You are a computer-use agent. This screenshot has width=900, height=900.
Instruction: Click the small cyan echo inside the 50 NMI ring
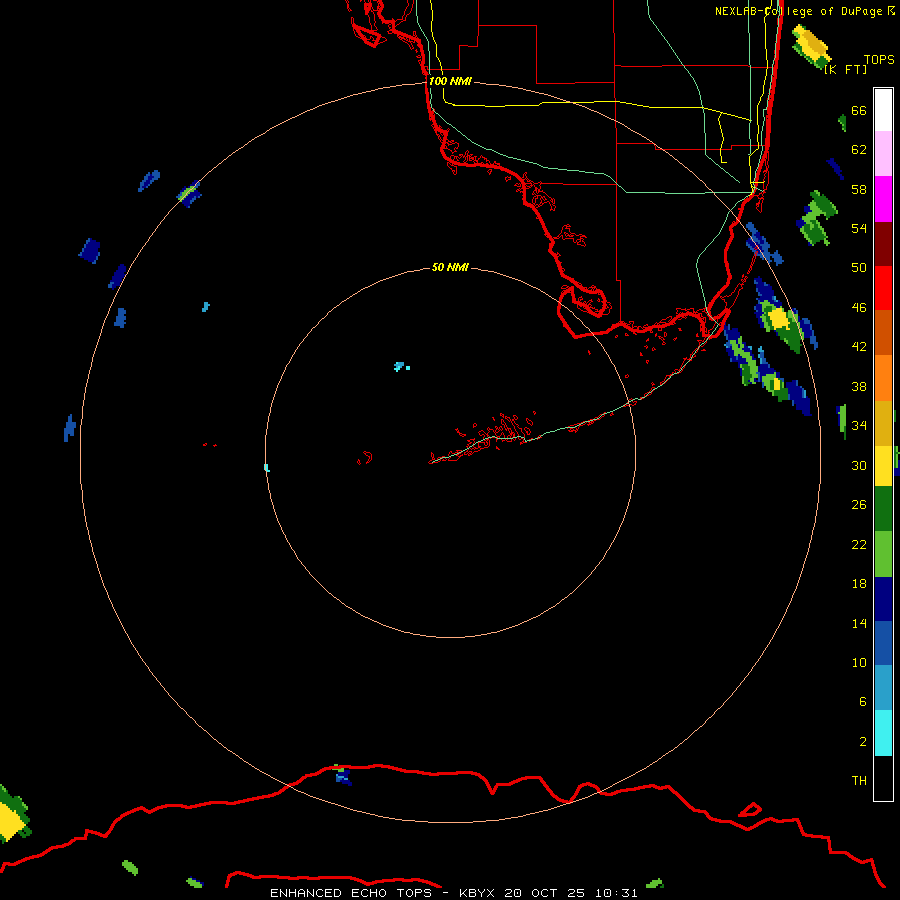[x=401, y=366]
